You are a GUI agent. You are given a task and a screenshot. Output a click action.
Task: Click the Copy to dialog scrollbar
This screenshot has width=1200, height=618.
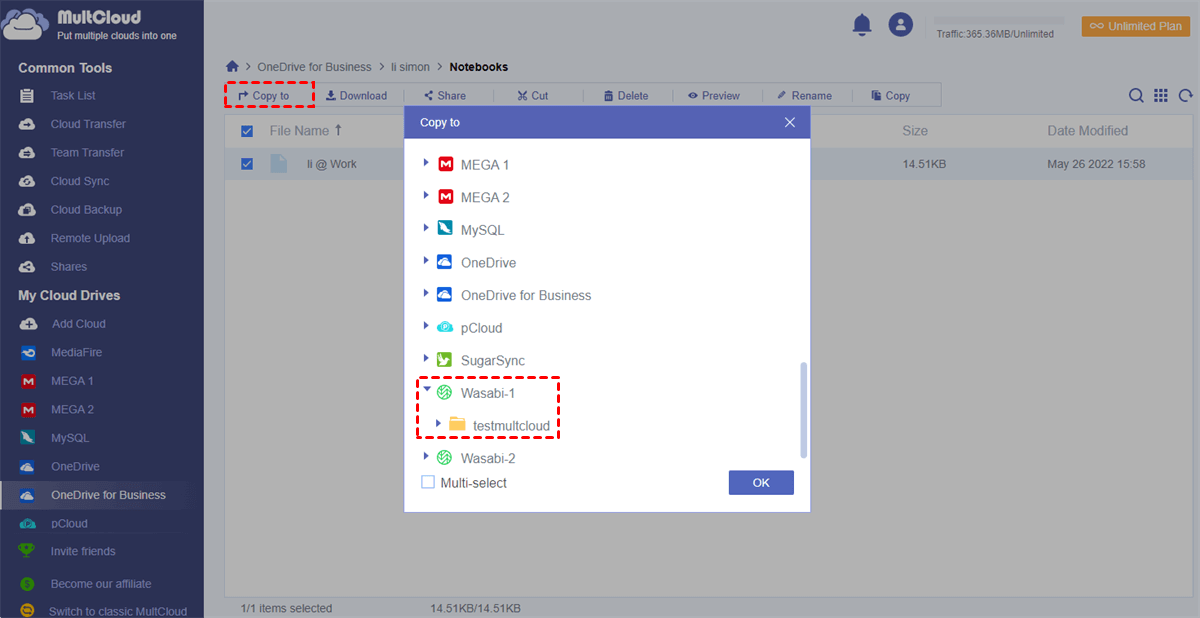tap(803, 409)
